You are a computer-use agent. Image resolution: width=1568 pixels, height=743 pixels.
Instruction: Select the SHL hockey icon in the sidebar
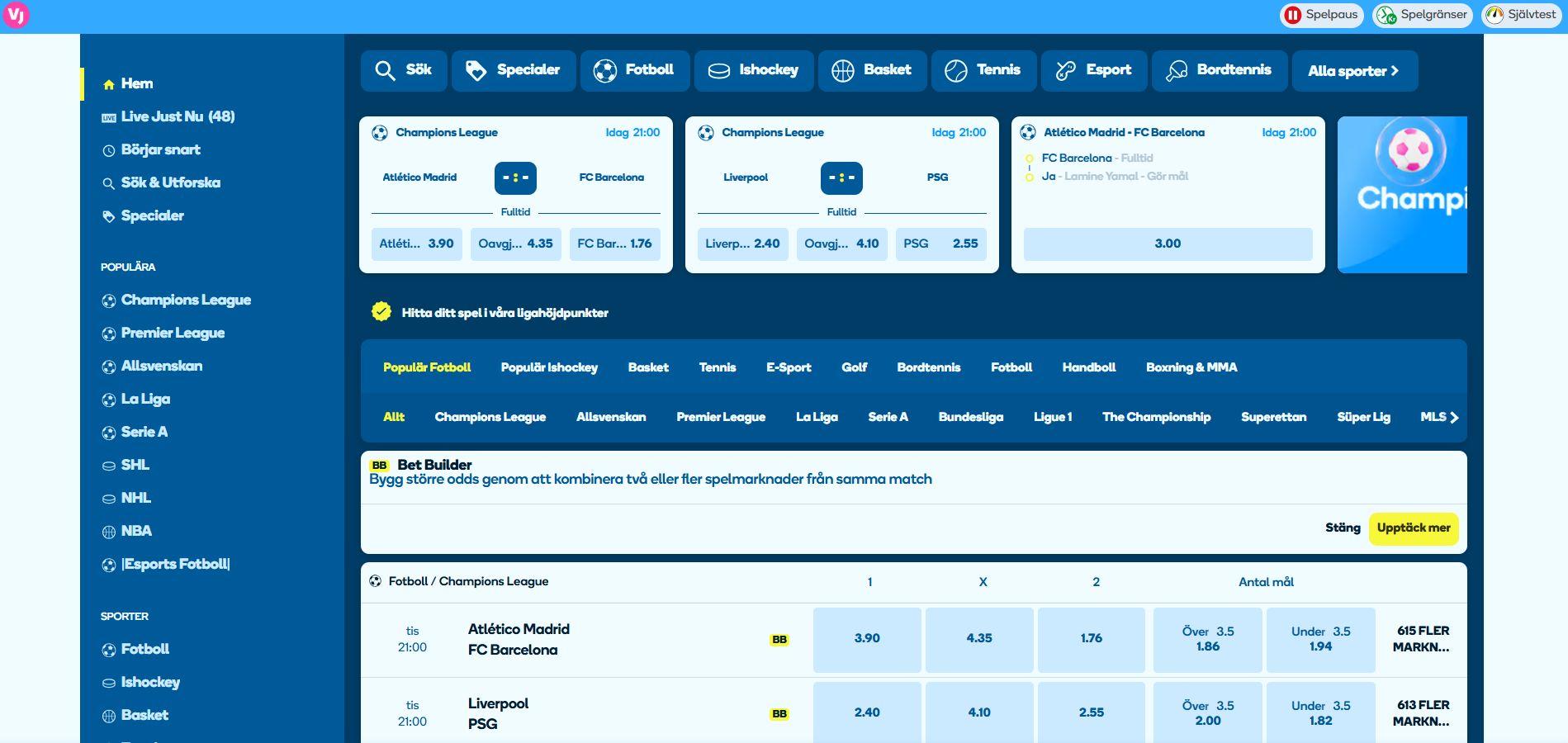point(108,465)
